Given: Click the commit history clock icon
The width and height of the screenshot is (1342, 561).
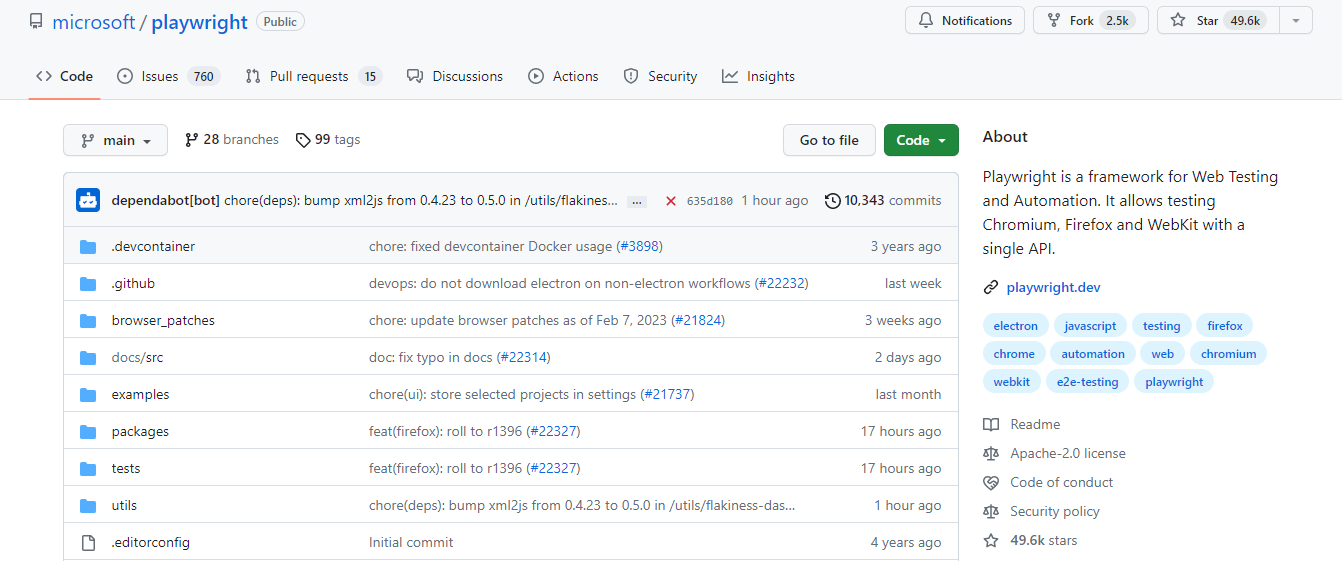Looking at the screenshot, I should pos(832,201).
